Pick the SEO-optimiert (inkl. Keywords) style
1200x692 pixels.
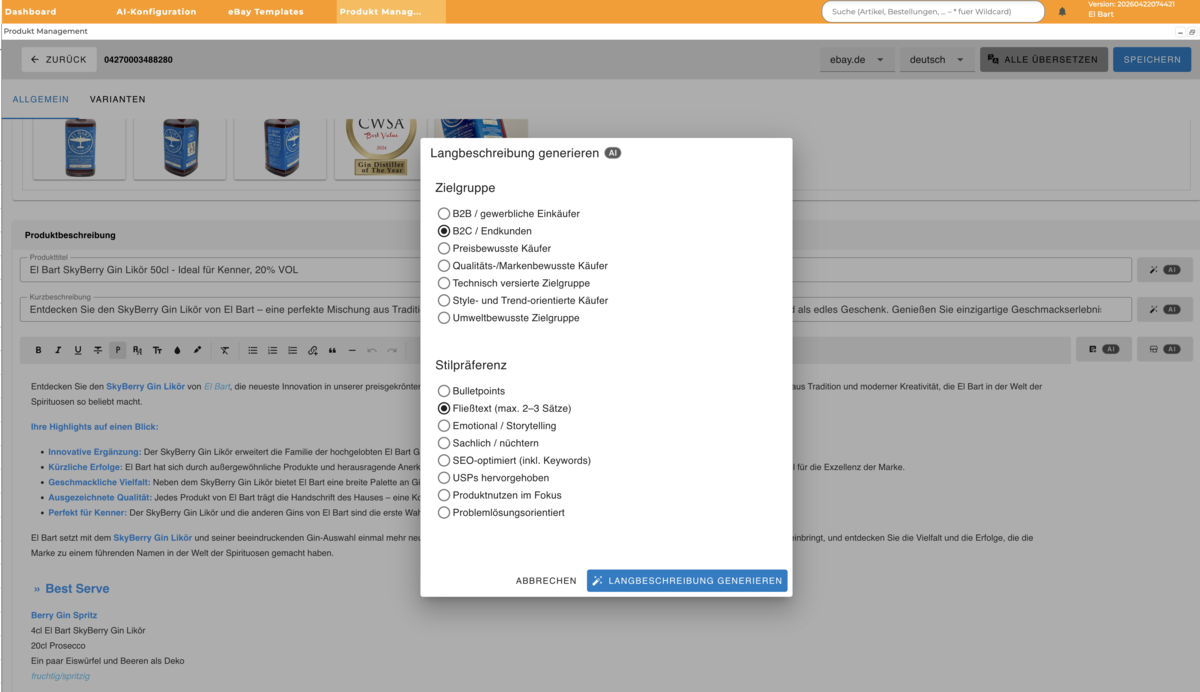pos(444,460)
